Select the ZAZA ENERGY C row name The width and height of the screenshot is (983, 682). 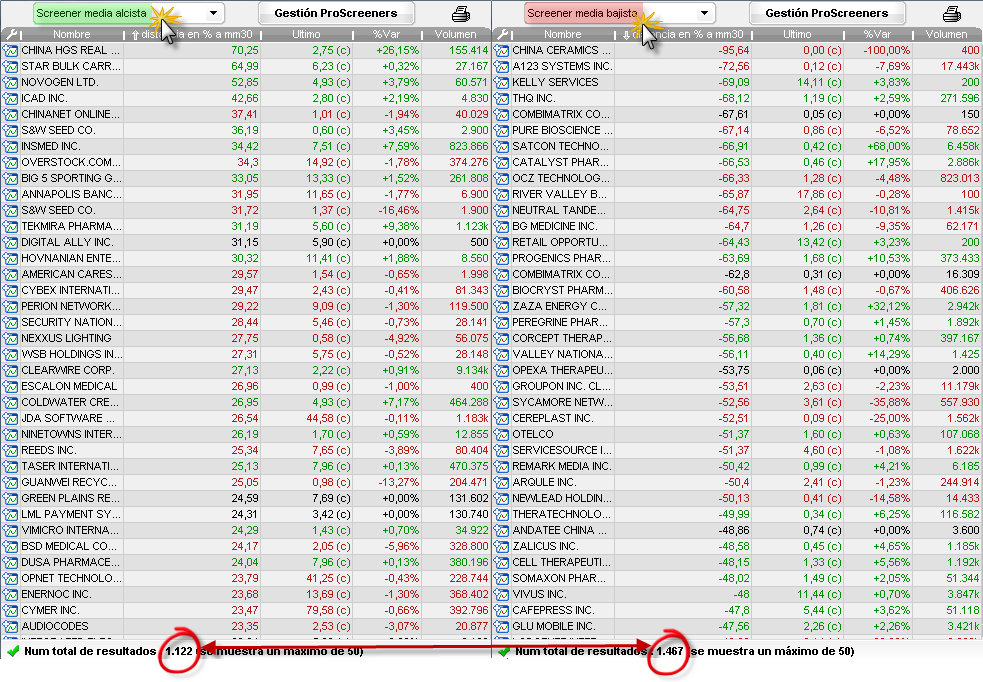point(559,307)
